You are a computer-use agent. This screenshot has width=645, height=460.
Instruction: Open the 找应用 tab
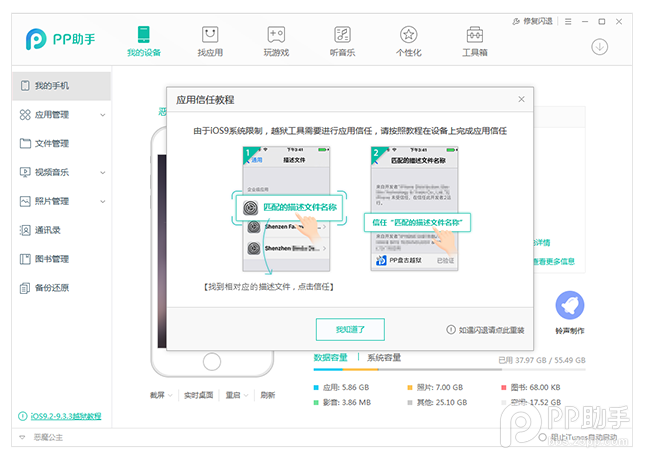click(210, 41)
